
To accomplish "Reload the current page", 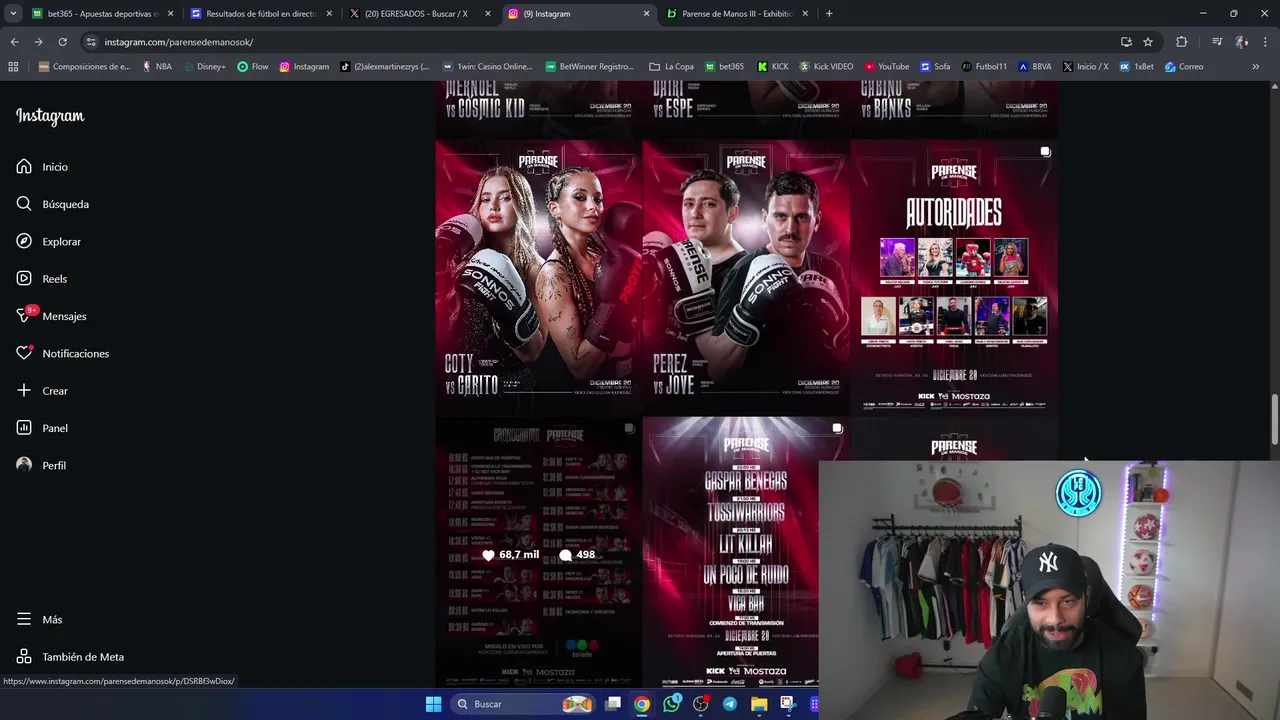I will click(x=62, y=42).
